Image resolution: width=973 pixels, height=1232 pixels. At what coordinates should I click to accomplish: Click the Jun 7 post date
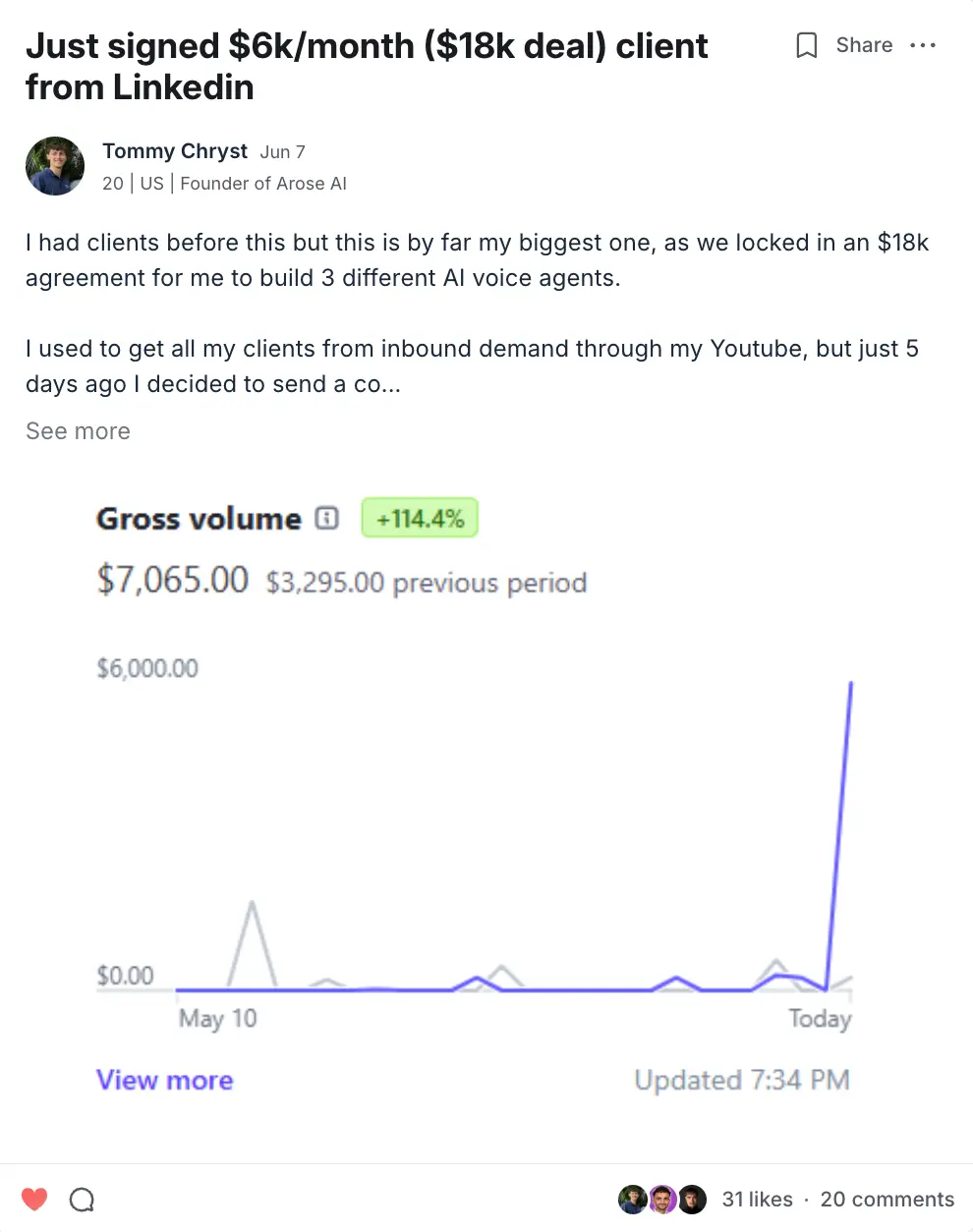283,152
